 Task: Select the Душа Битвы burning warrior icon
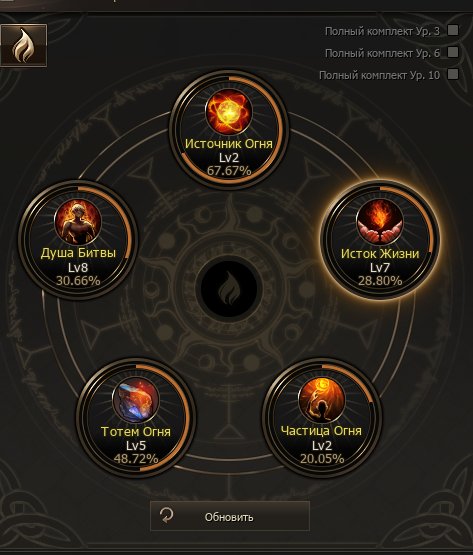(x=78, y=222)
